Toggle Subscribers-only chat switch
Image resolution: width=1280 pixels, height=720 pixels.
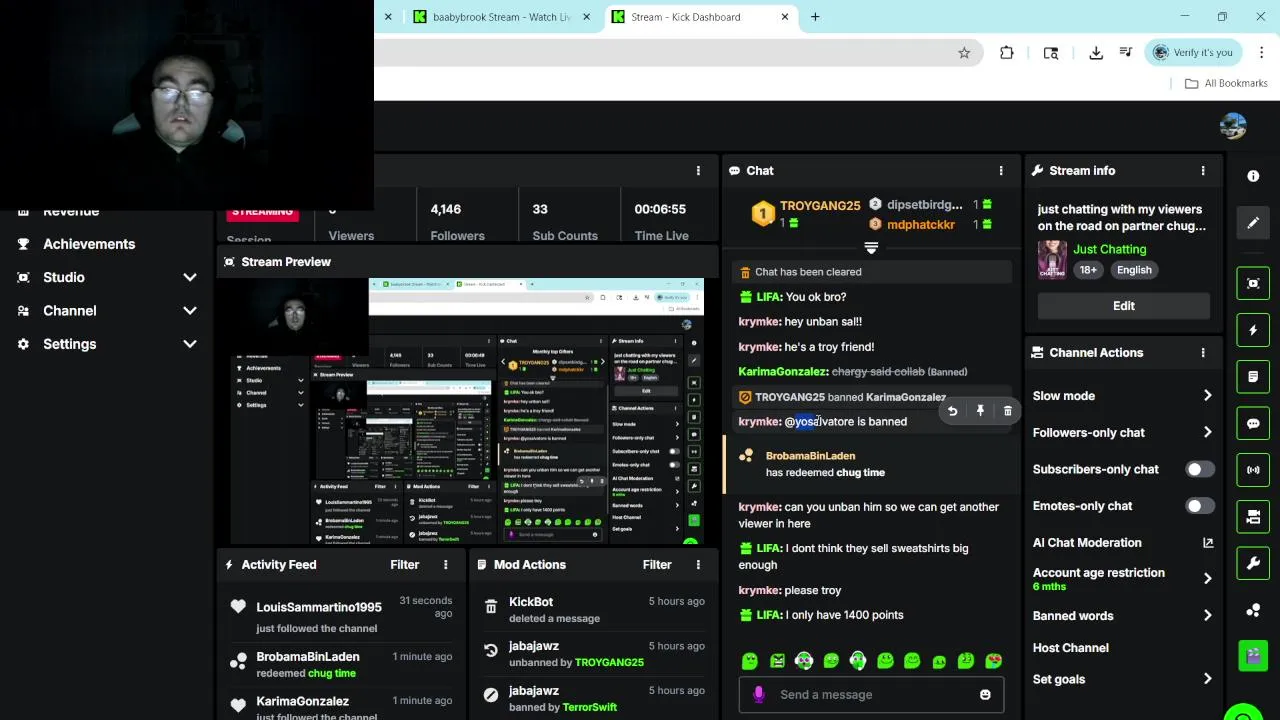1199,469
